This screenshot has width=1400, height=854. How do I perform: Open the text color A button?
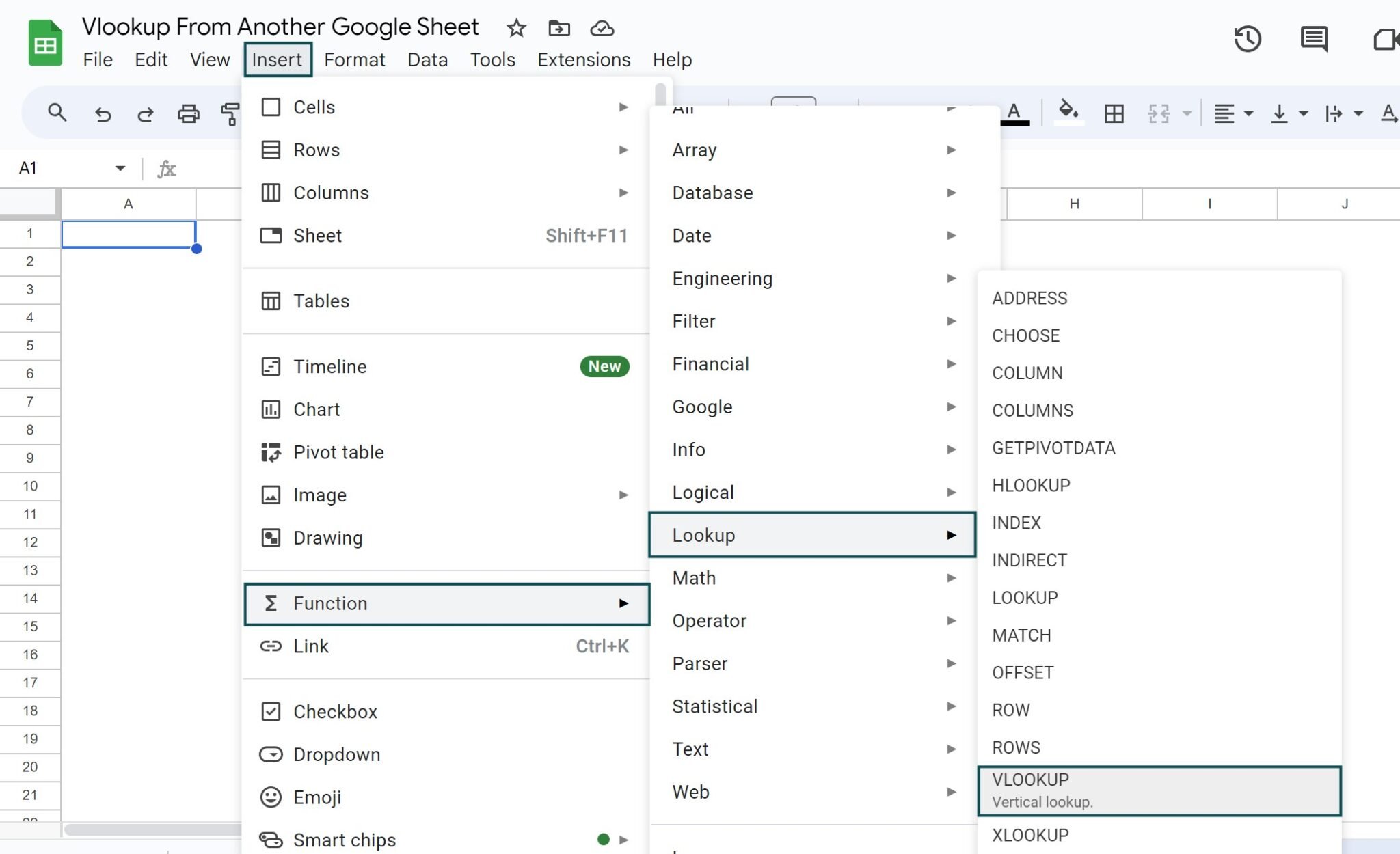(1014, 113)
